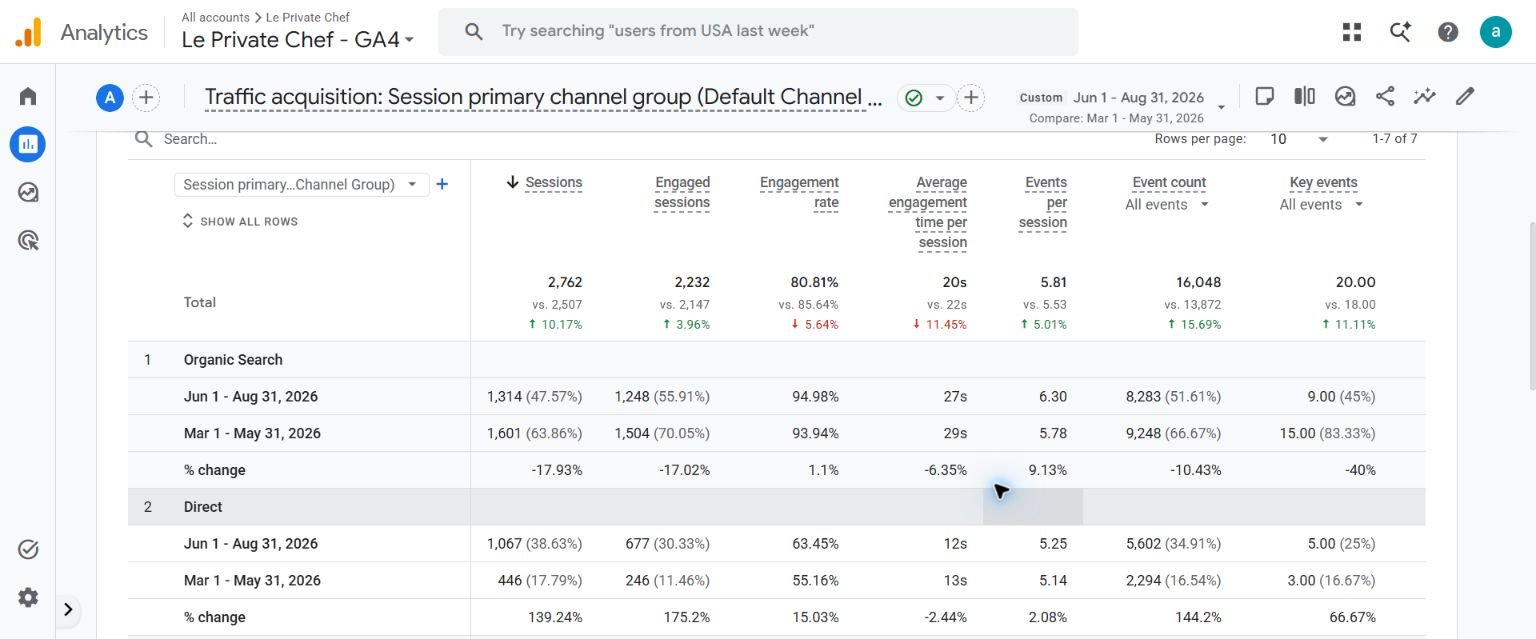The width and height of the screenshot is (1536, 639).
Task: Open Reports in left sidebar
Action: point(28,144)
